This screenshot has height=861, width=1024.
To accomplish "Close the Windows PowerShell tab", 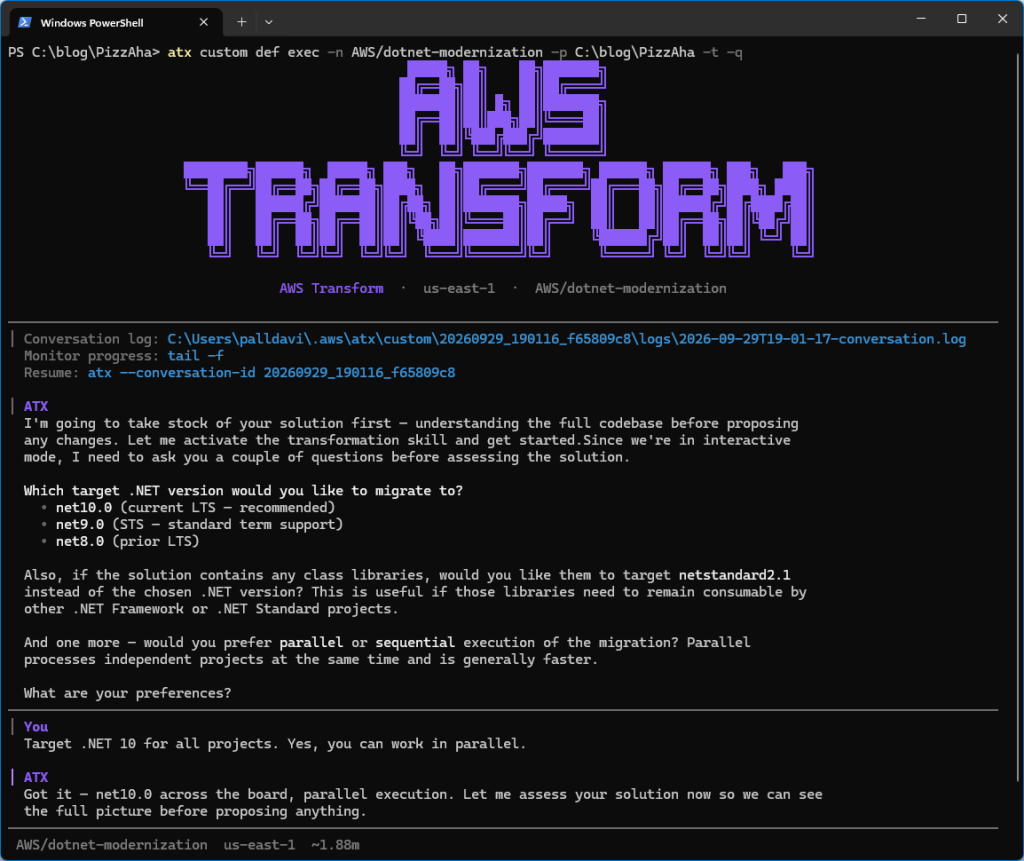I will (x=204, y=22).
